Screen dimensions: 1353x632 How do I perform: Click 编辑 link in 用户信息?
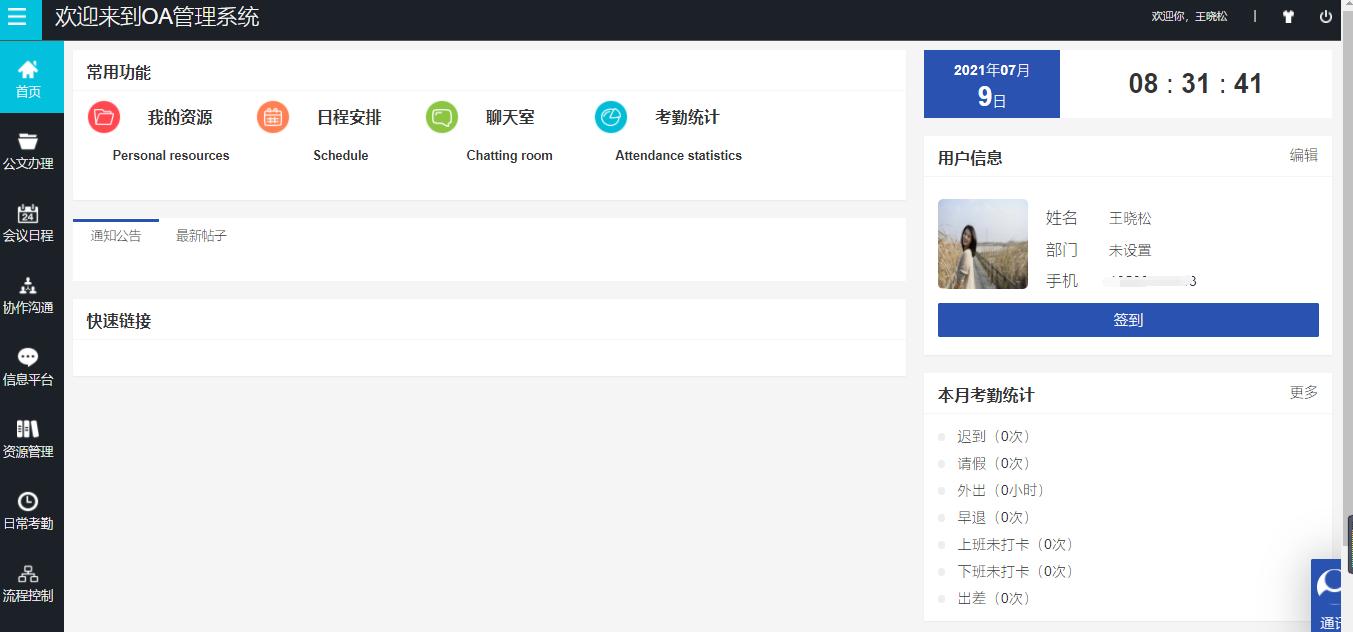[1303, 155]
